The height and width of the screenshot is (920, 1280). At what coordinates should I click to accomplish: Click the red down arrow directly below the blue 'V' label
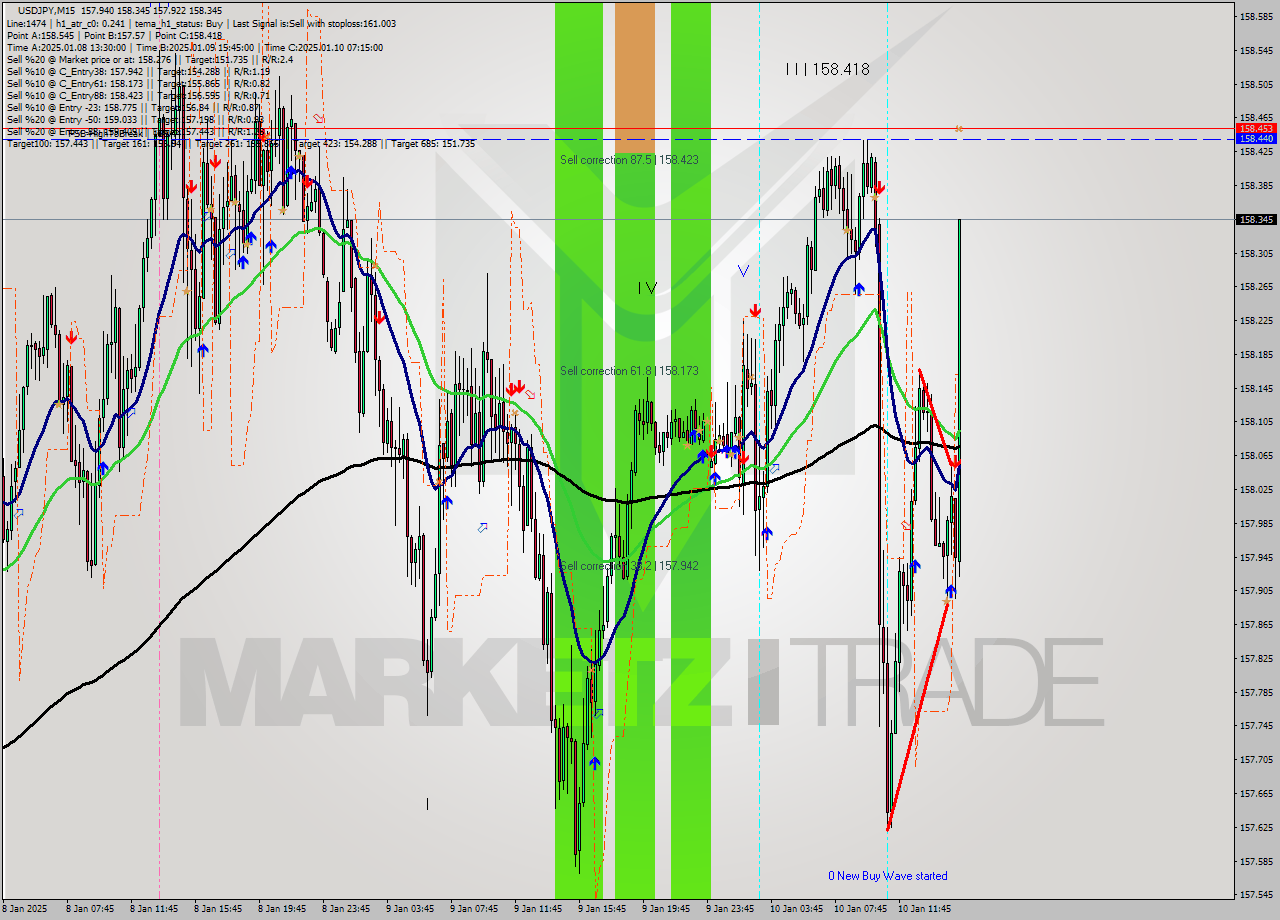[x=754, y=311]
